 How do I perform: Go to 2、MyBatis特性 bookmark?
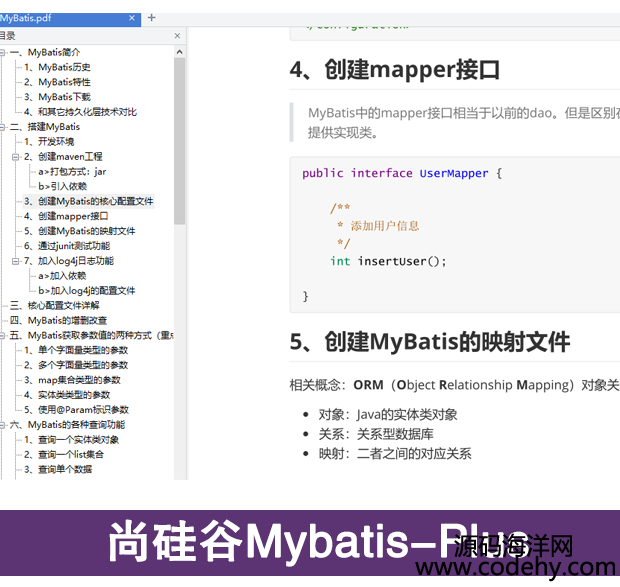pyautogui.click(x=57, y=82)
